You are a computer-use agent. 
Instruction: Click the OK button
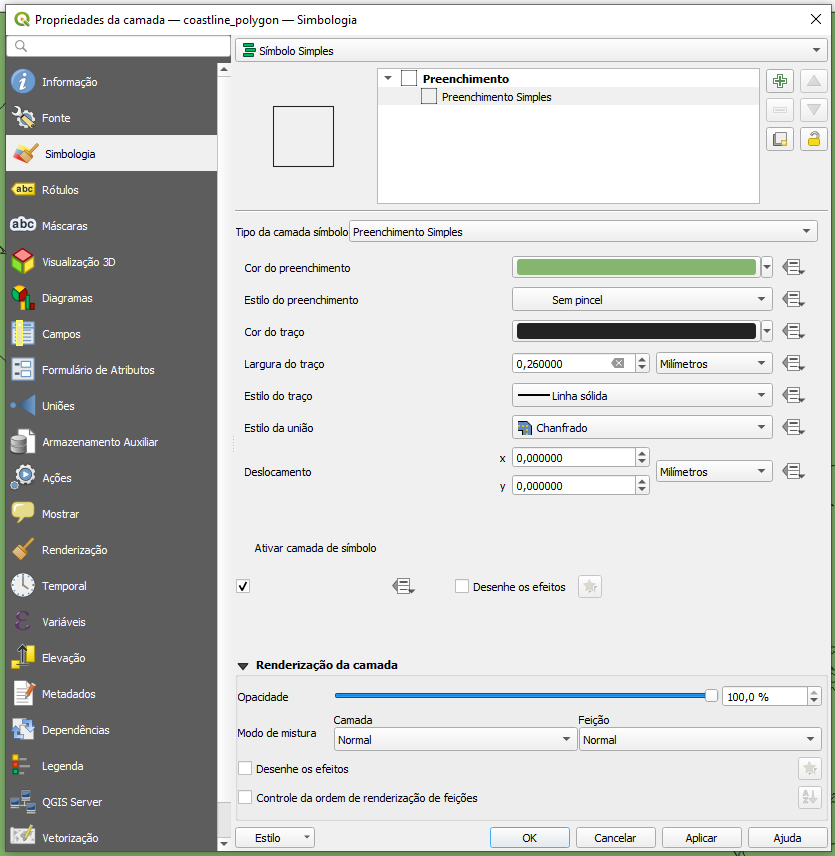[x=530, y=838]
